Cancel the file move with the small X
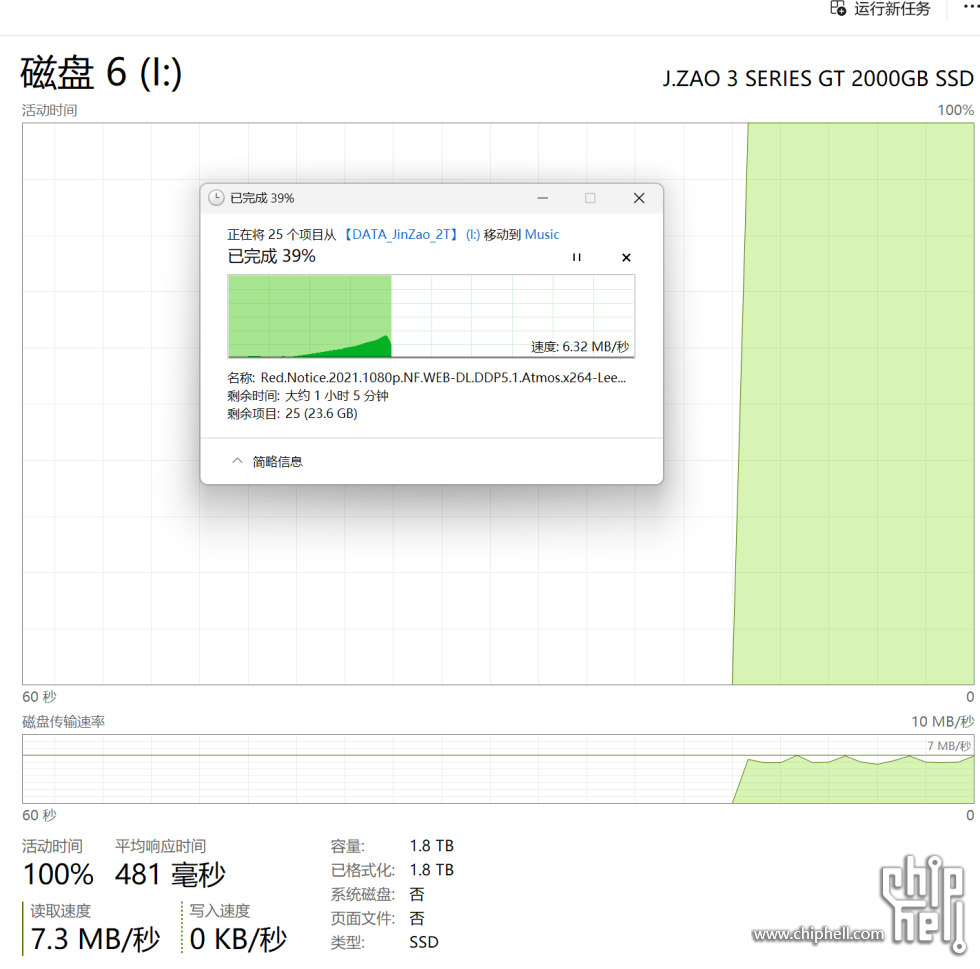The height and width of the screenshot is (969, 980). pyautogui.click(x=626, y=257)
